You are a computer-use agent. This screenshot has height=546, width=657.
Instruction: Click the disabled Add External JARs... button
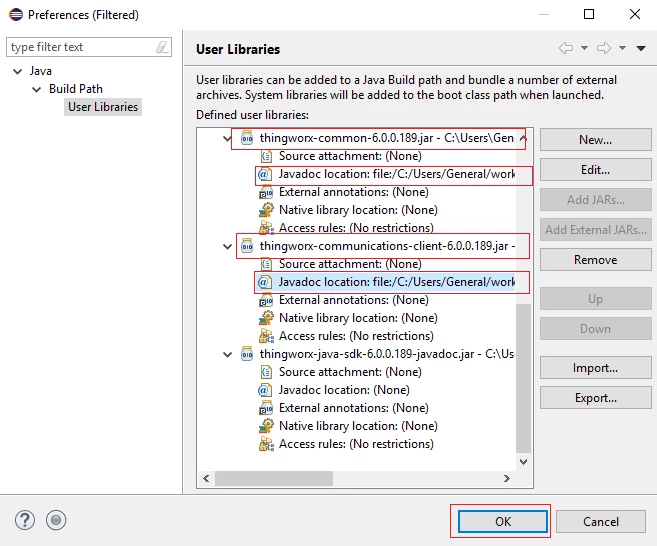click(595, 230)
